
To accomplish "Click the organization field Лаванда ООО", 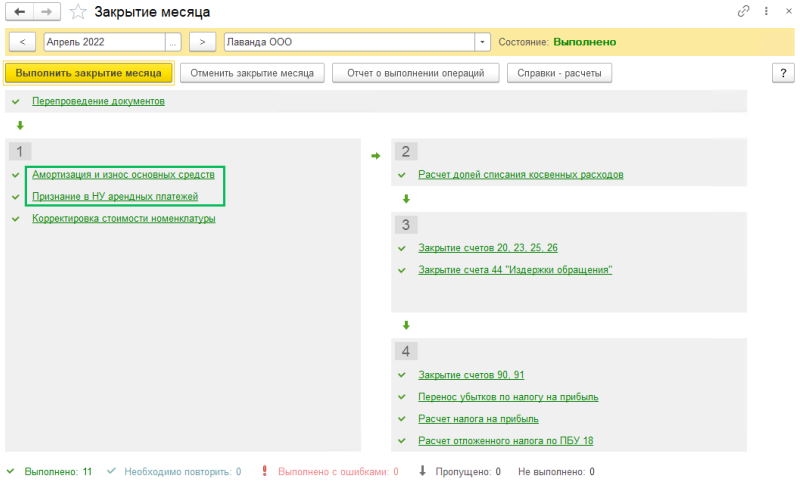I will tap(349, 42).
